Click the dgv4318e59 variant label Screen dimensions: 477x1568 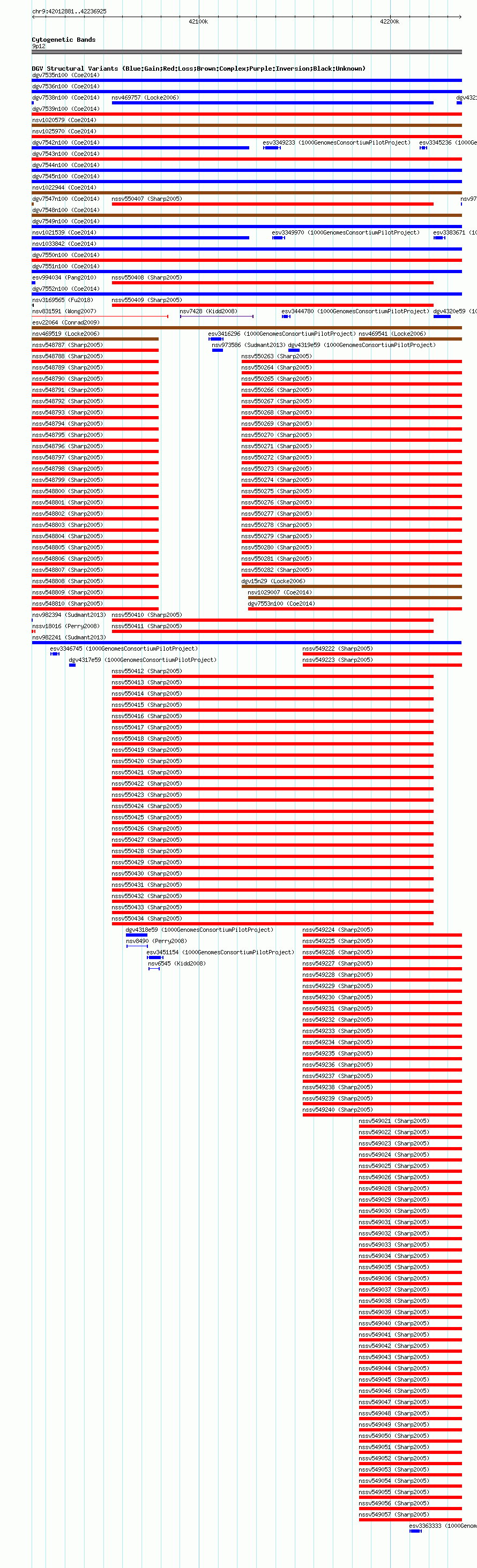200,930
